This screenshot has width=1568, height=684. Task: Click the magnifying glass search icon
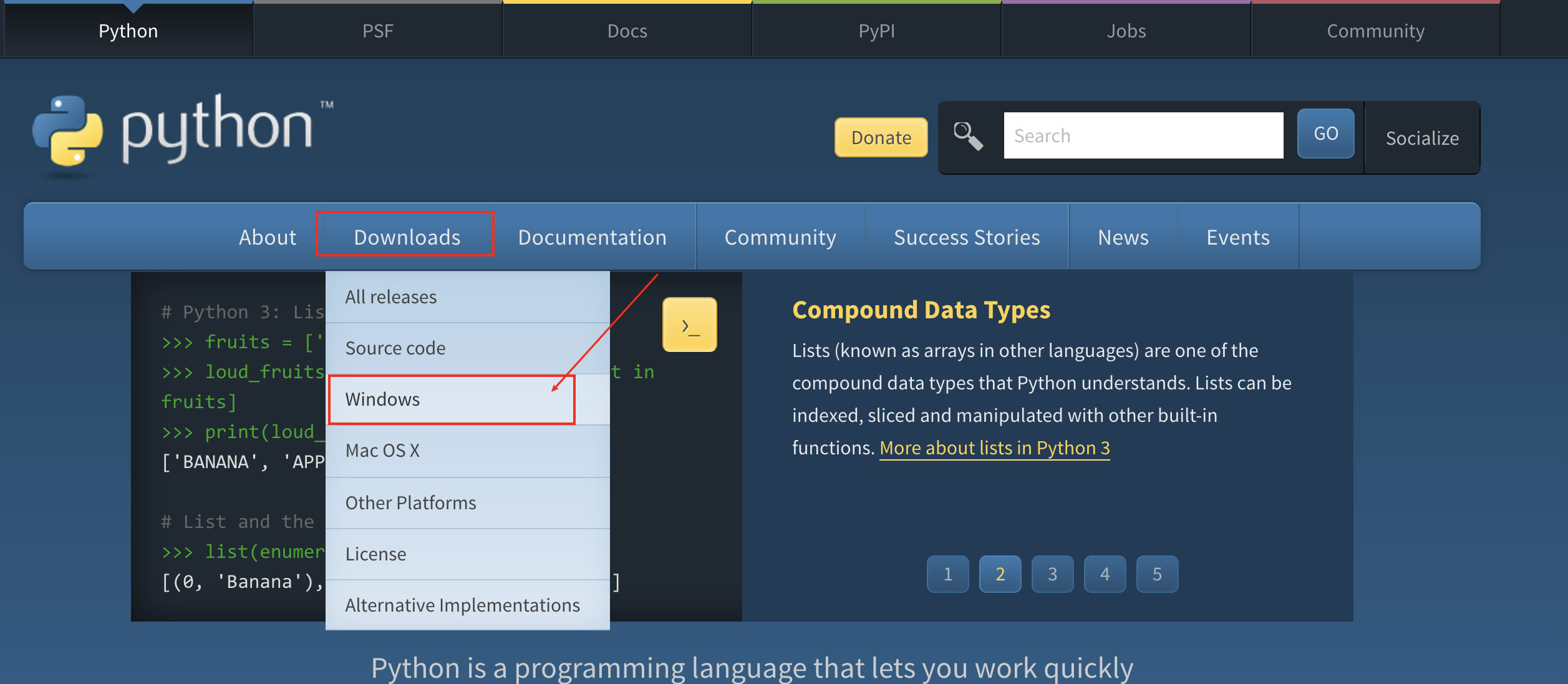click(x=968, y=136)
